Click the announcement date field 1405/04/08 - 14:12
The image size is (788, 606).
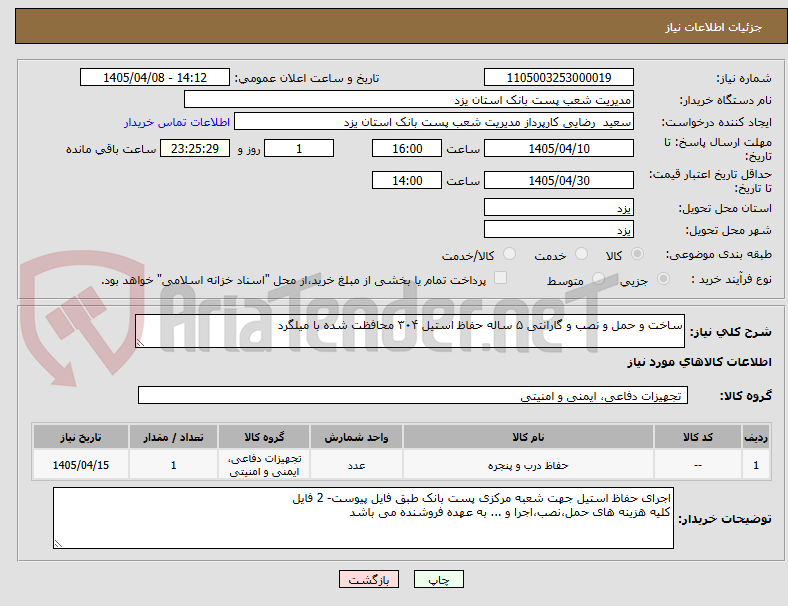(155, 77)
